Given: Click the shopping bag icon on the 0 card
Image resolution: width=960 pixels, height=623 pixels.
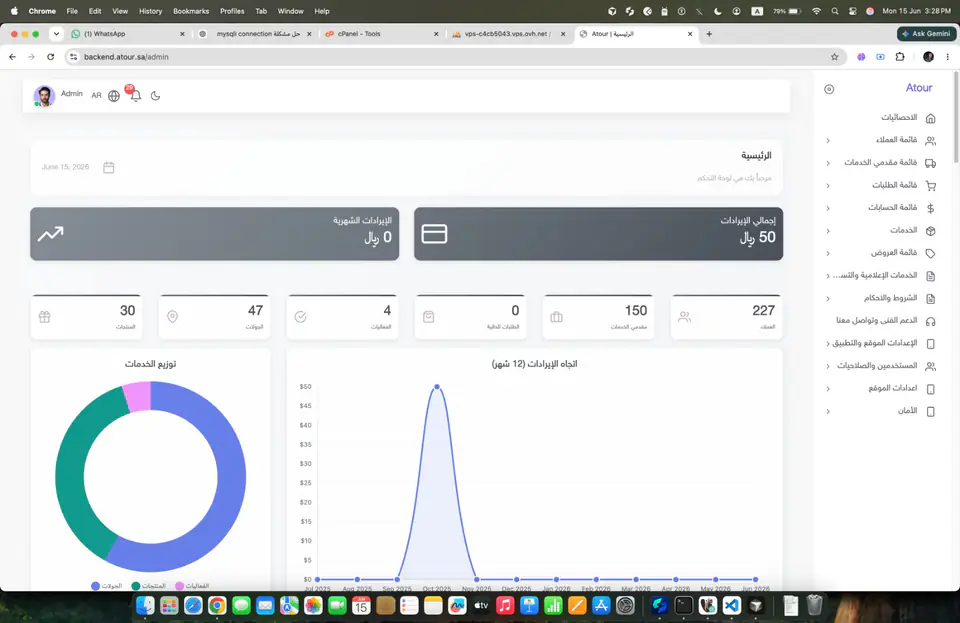Looking at the screenshot, I should 429,317.
